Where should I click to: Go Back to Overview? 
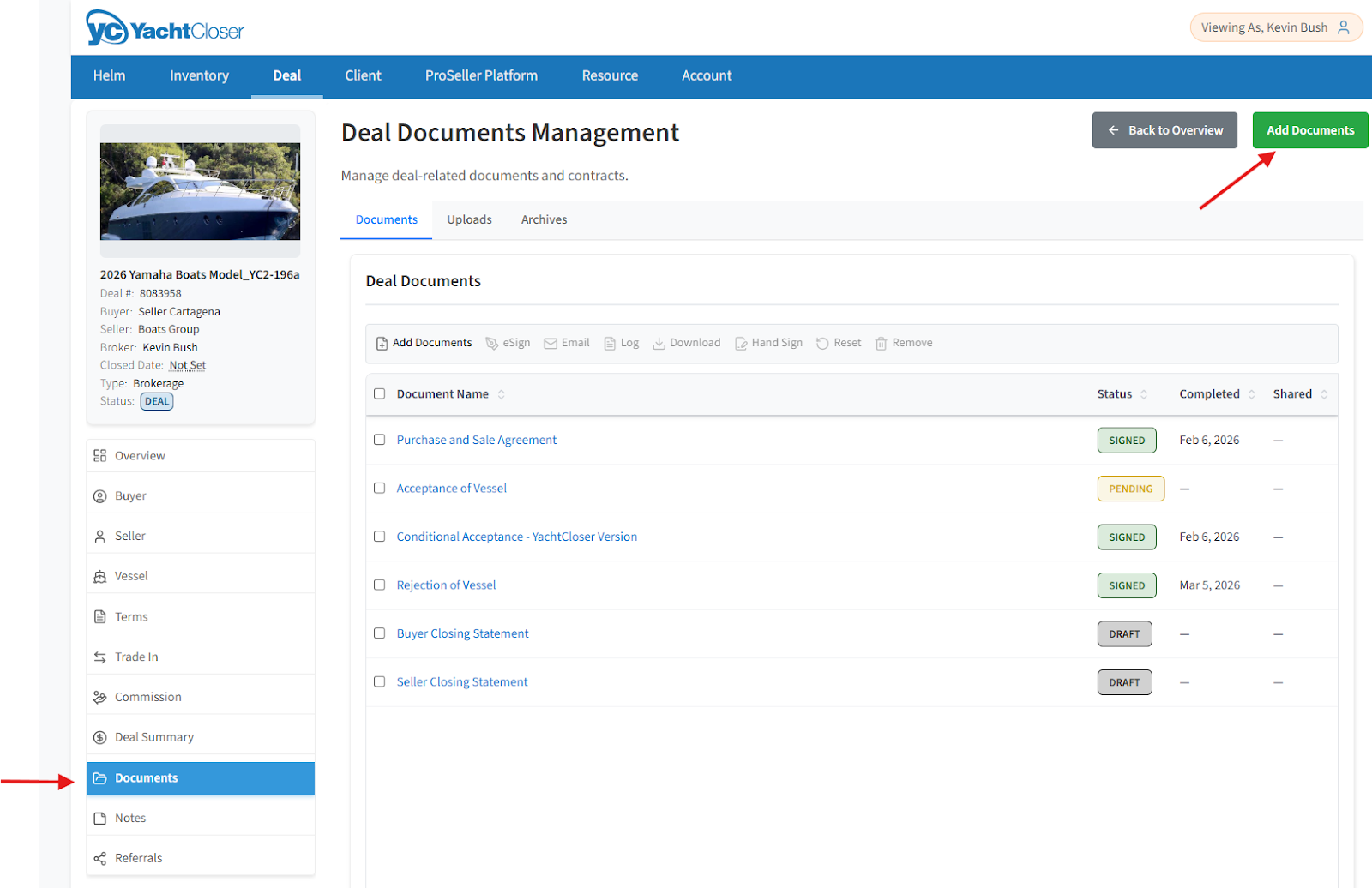coord(1164,130)
